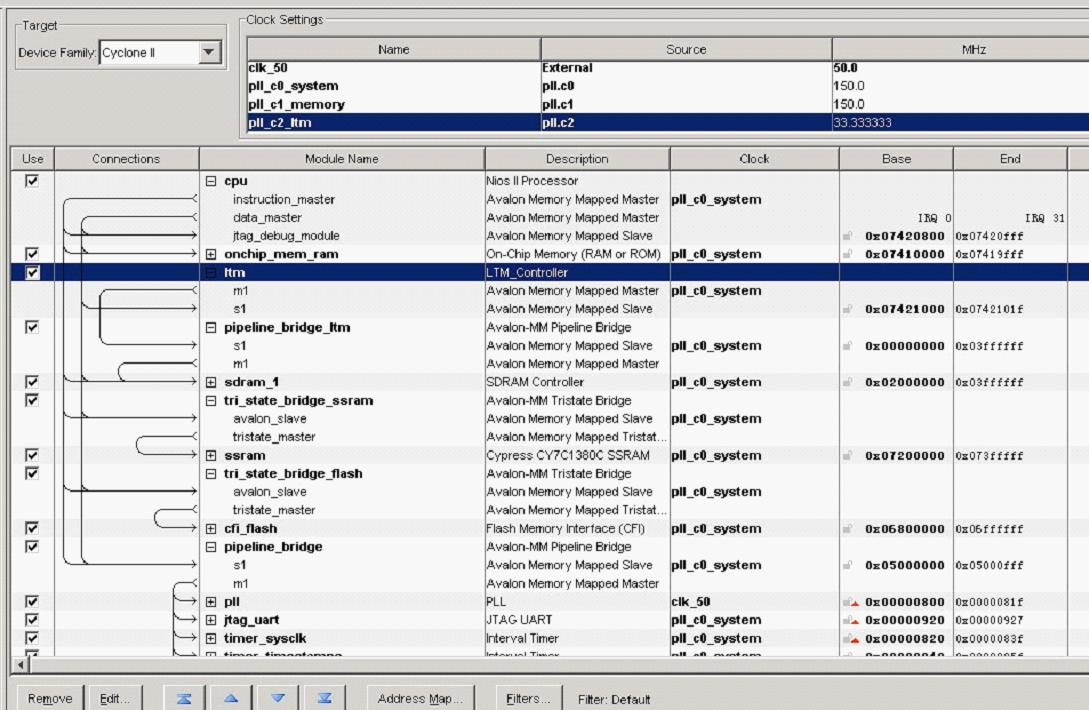Expand the cfi_flash module

211,529
